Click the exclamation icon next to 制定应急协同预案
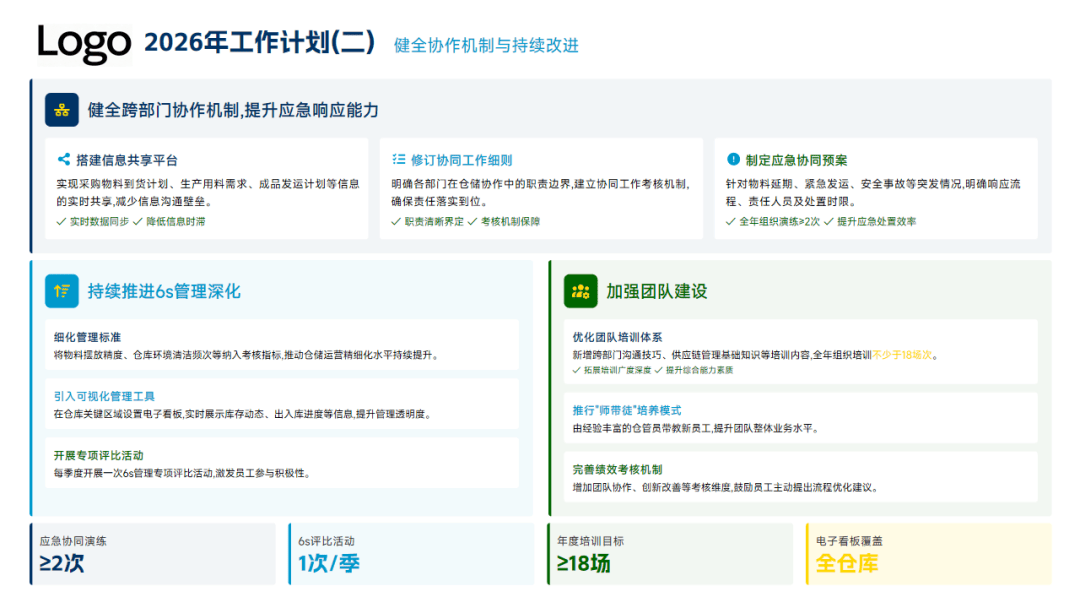The height and width of the screenshot is (608, 1080). coord(733,160)
